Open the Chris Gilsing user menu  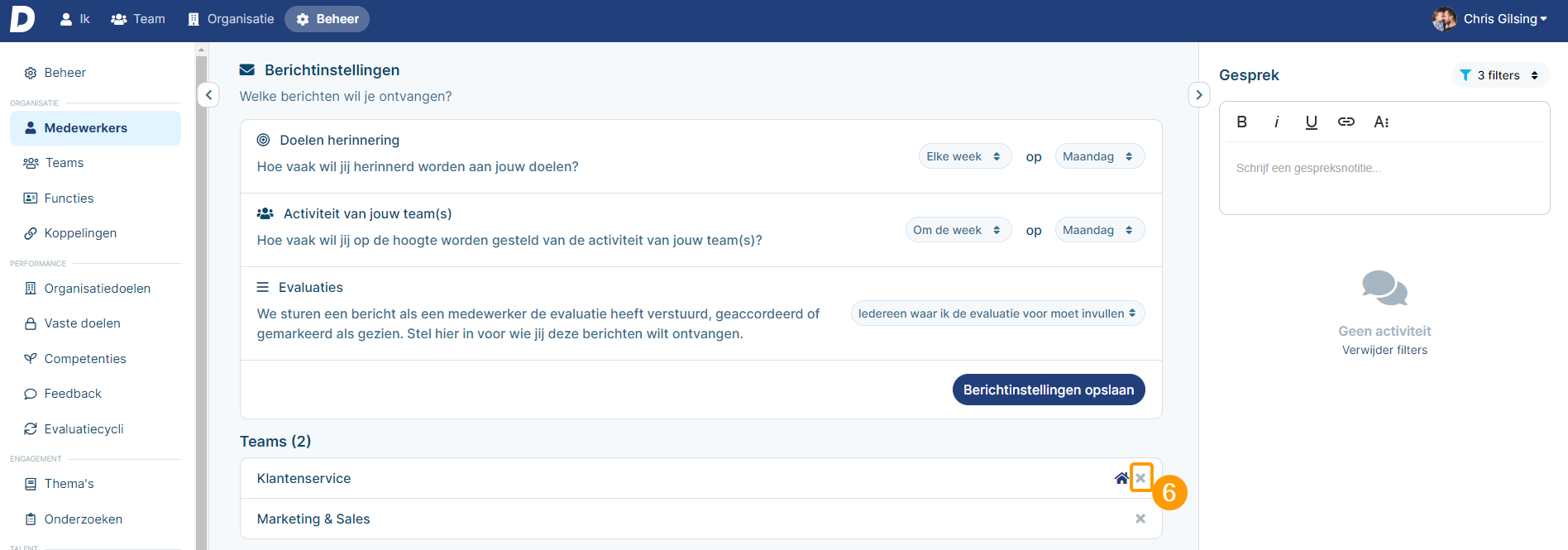pos(1504,19)
